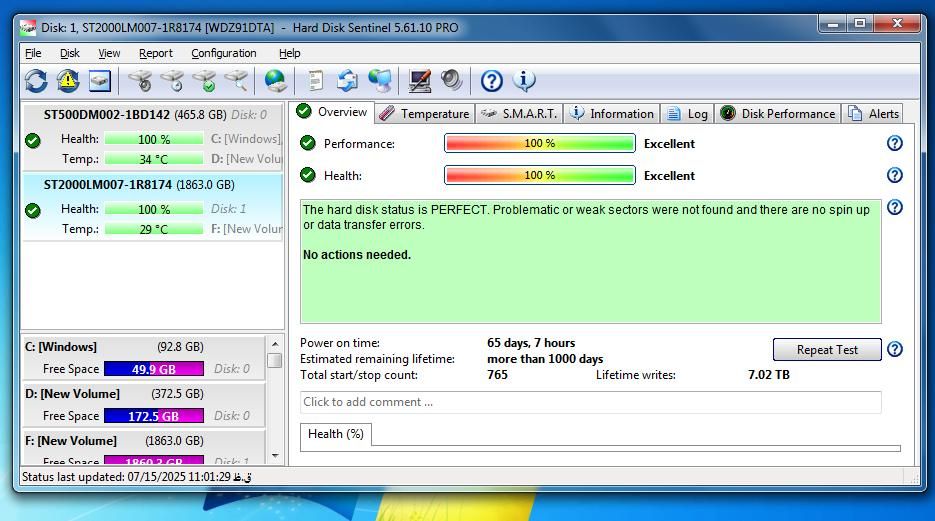
Task: Click the hard disk with stethoscope test icon
Action: 141,80
